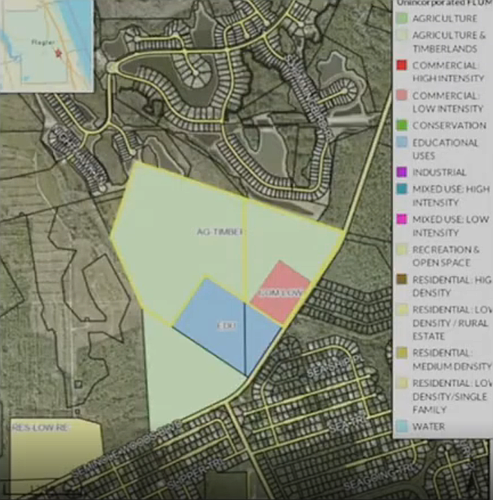Click the RES-LOW RE parcel label
This screenshot has width=493, height=500.
coord(41,428)
